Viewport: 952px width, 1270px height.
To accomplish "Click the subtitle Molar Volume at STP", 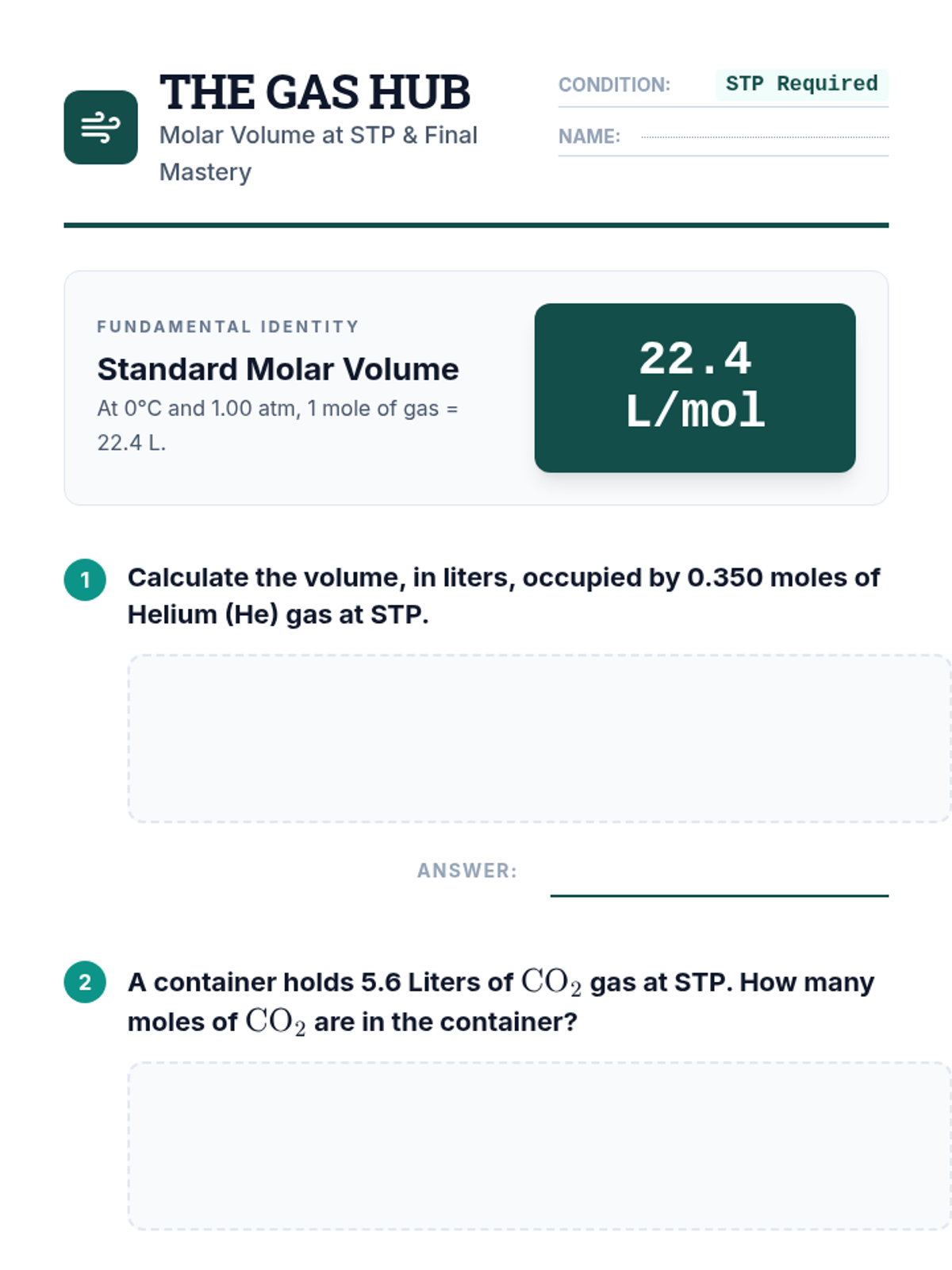I will [318, 153].
